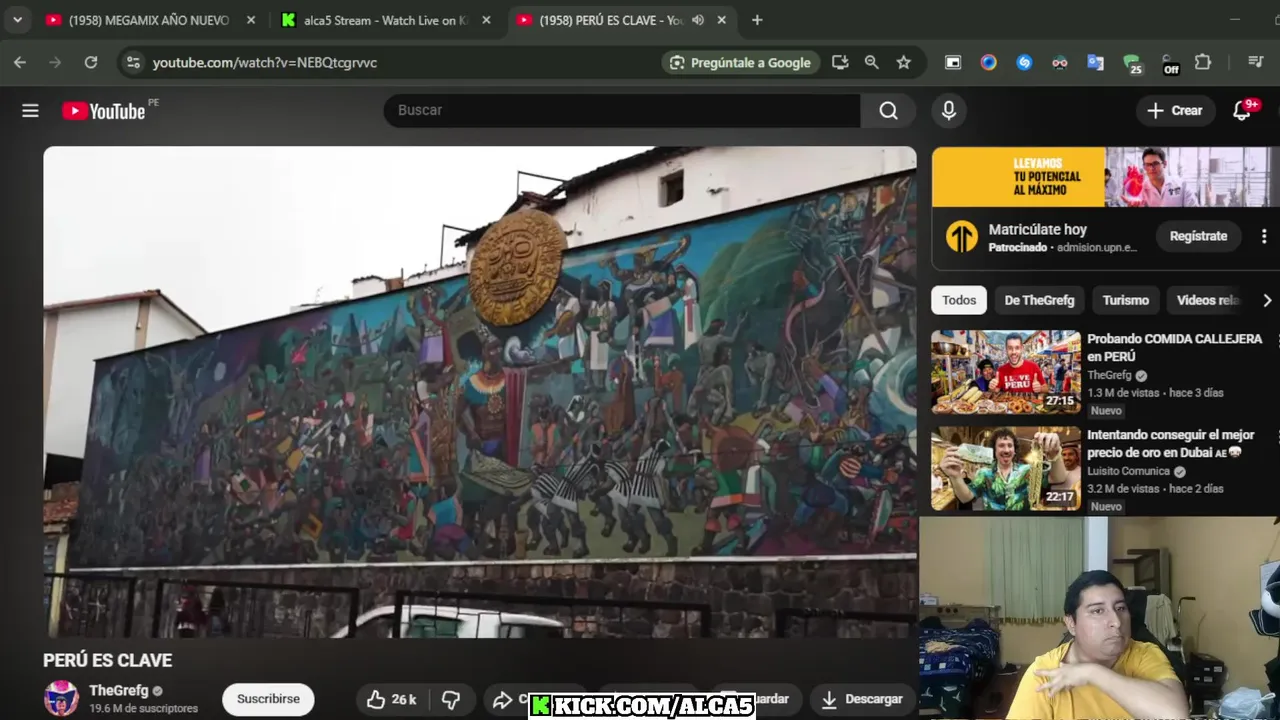Click the Crear button
This screenshot has height=720, width=1280.
(1175, 111)
